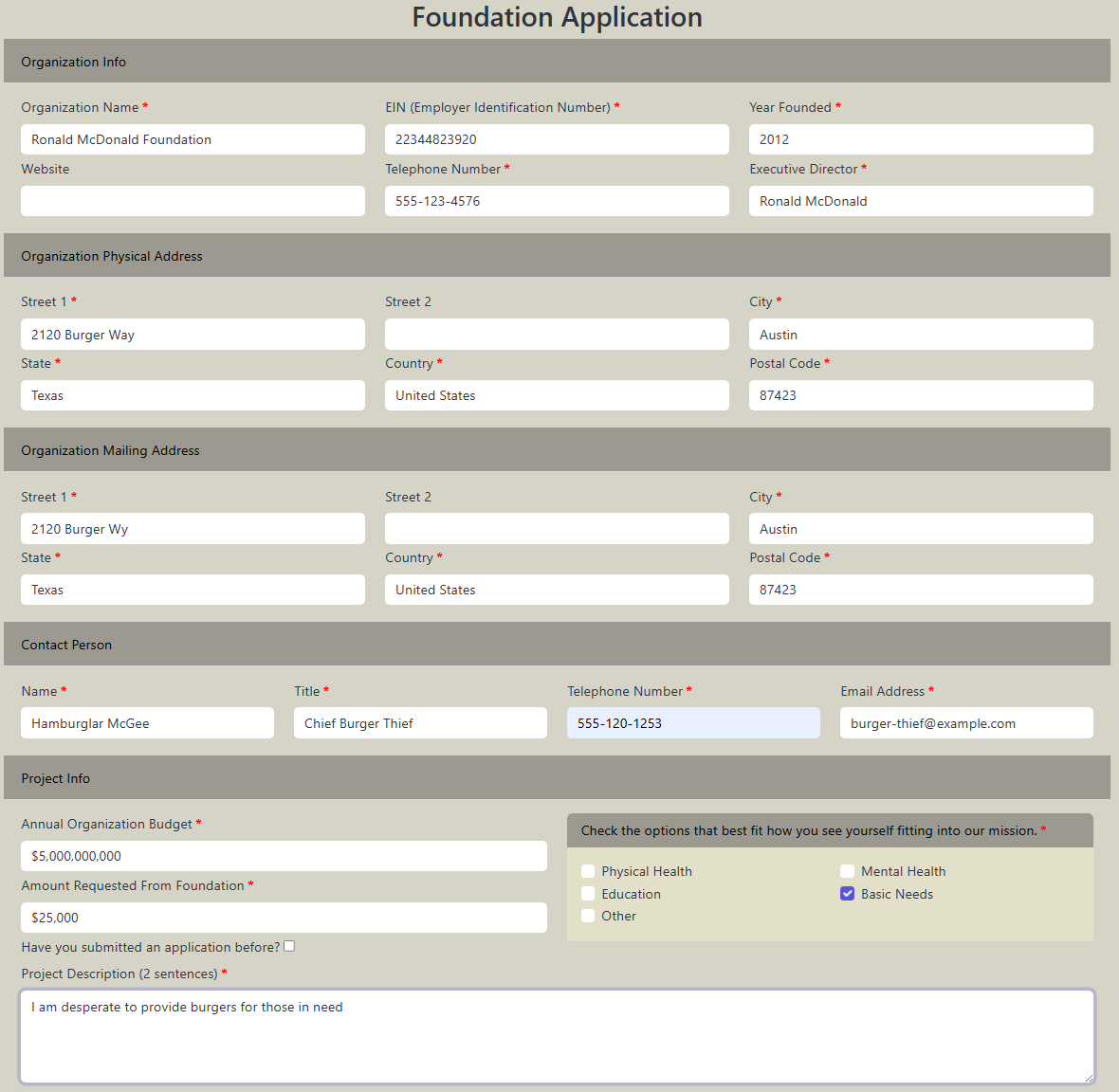The image size is (1119, 1092).
Task: Click the contact Title field 'Chief Burger Thief'
Action: (x=420, y=723)
